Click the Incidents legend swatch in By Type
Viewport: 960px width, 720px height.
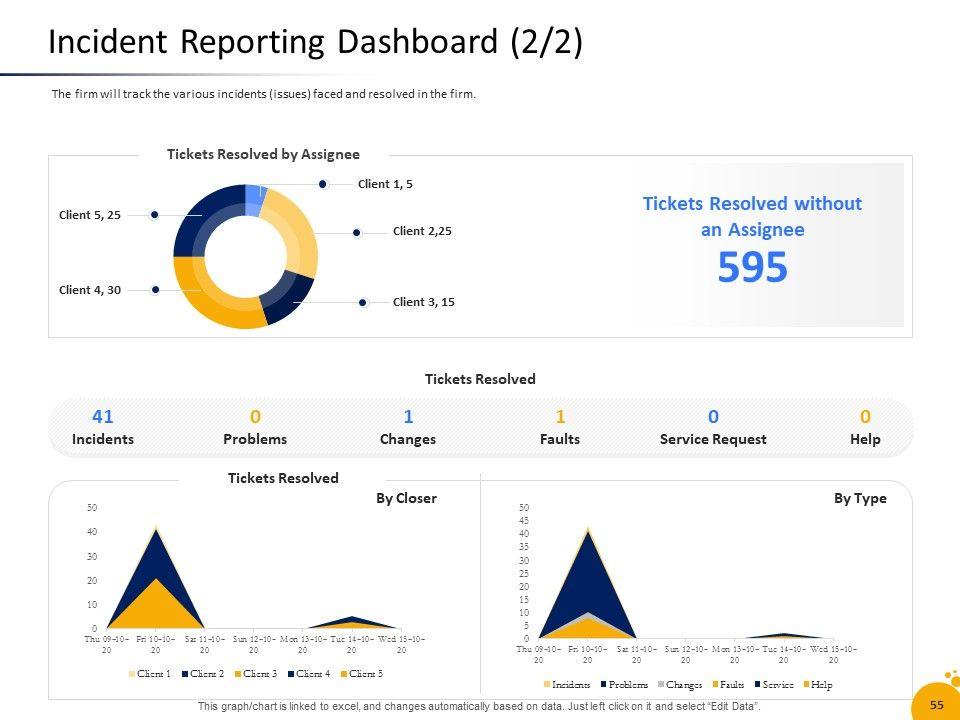tap(548, 685)
